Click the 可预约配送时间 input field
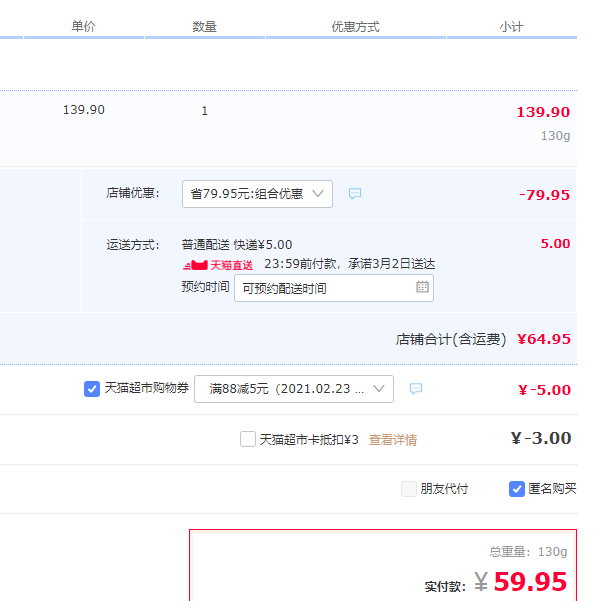Screen dimensions: 601x601 click(320, 288)
